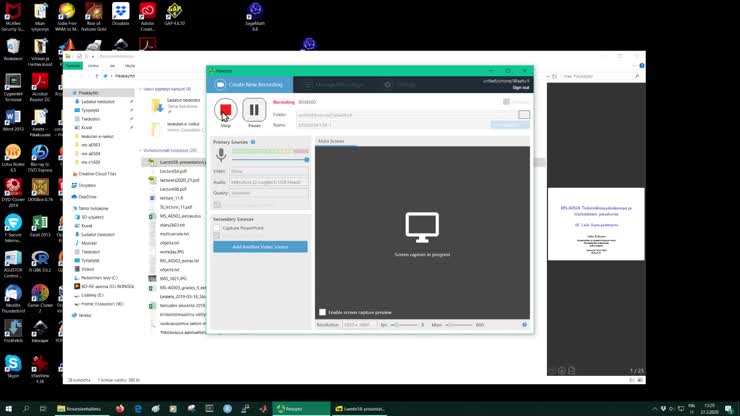
Task: Open the Excel 2013 desktop shortcut
Action: (x=40, y=226)
